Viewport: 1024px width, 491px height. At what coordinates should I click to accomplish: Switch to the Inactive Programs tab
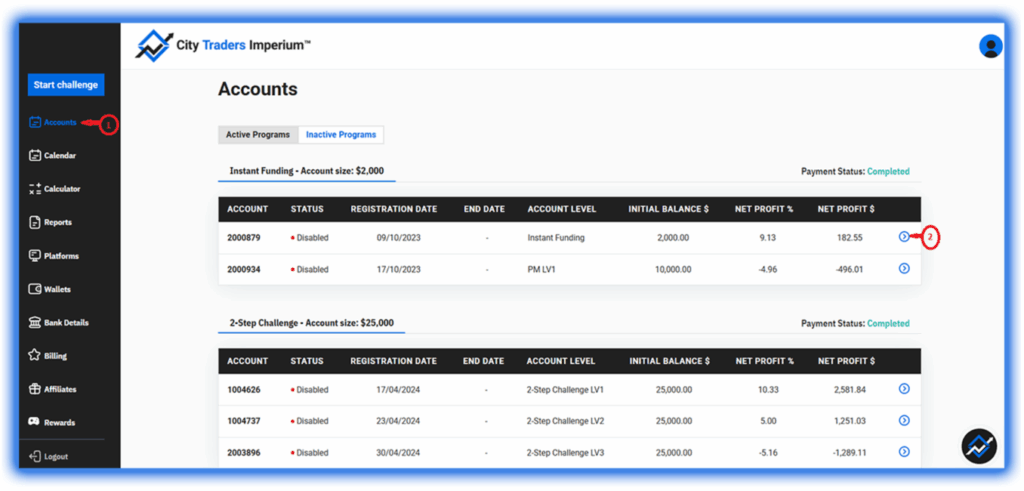(341, 135)
